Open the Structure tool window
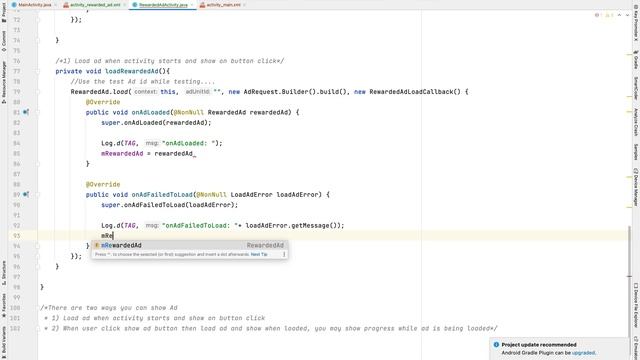Image resolution: width=640 pixels, height=360 pixels. 4,273
